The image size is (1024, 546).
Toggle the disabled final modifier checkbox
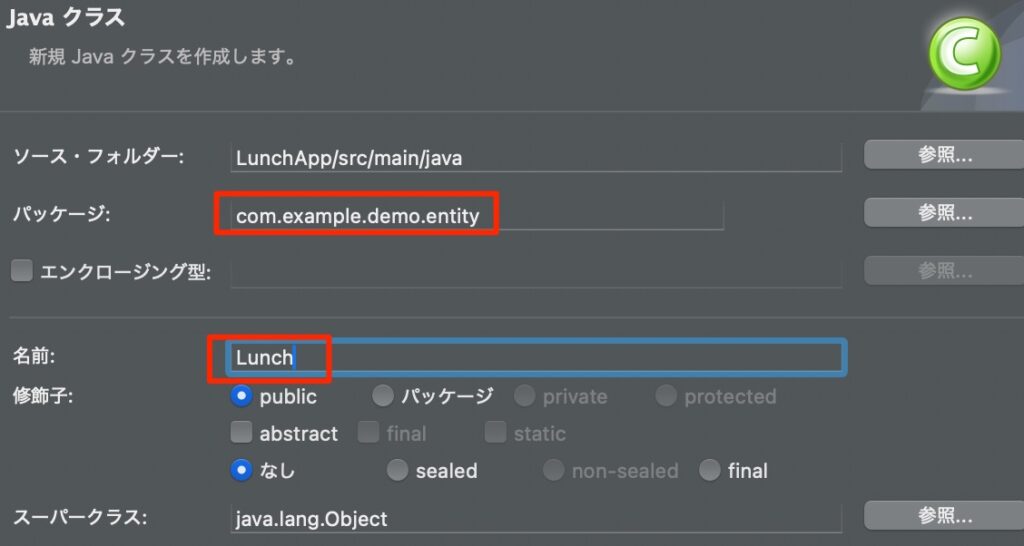pyautogui.click(x=368, y=433)
